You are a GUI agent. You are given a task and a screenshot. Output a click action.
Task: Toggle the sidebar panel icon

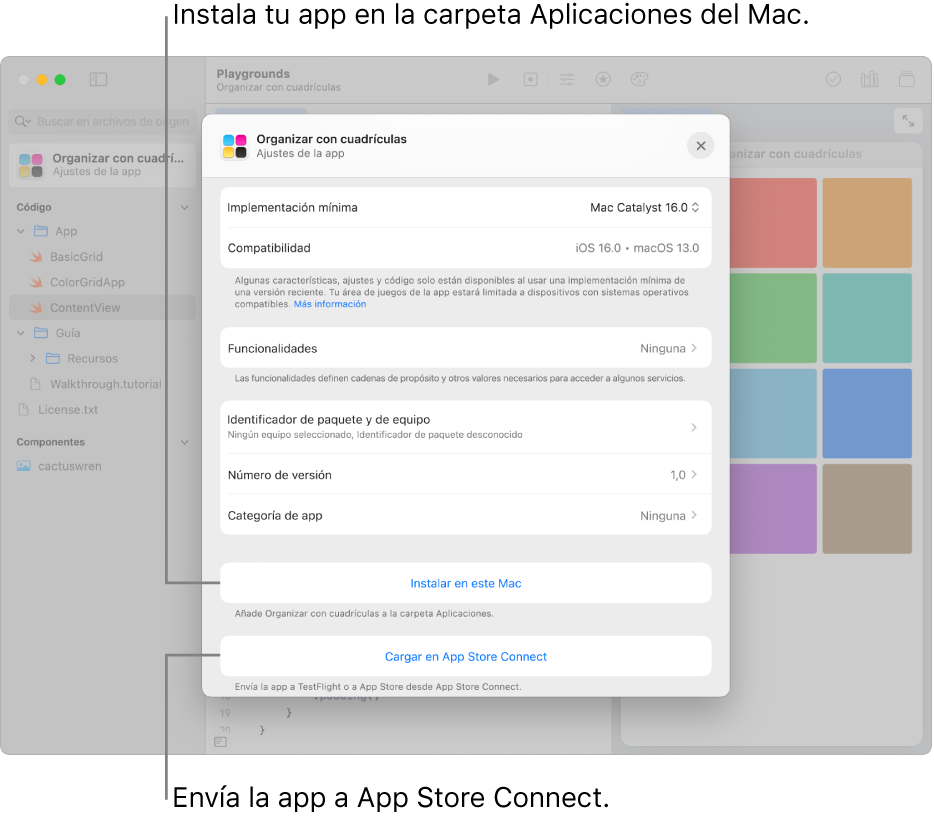[x=98, y=79]
